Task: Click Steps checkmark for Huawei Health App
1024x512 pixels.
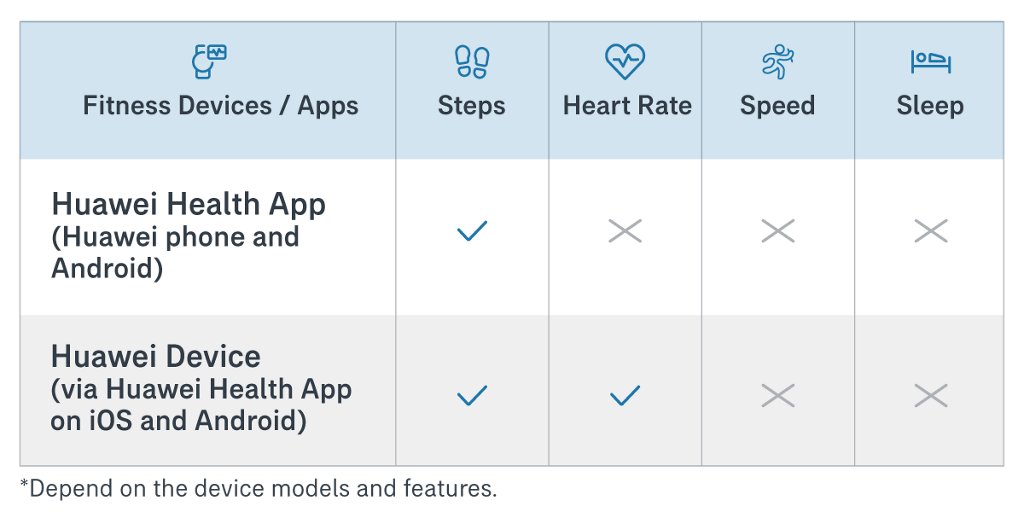Action: pos(472,232)
